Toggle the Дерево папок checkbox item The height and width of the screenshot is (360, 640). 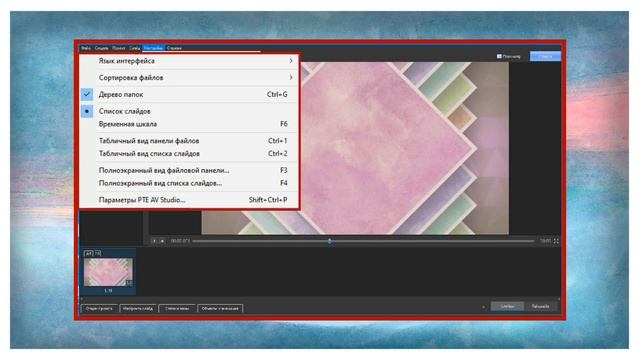point(189,94)
